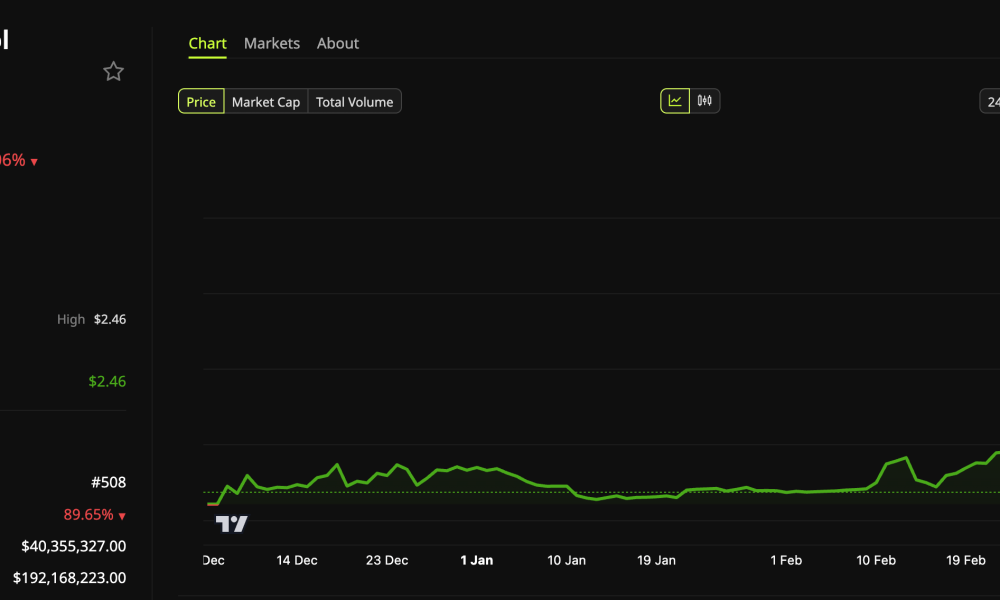Click the TradingView logo on the chart
The width and height of the screenshot is (1000, 600).
232,524
